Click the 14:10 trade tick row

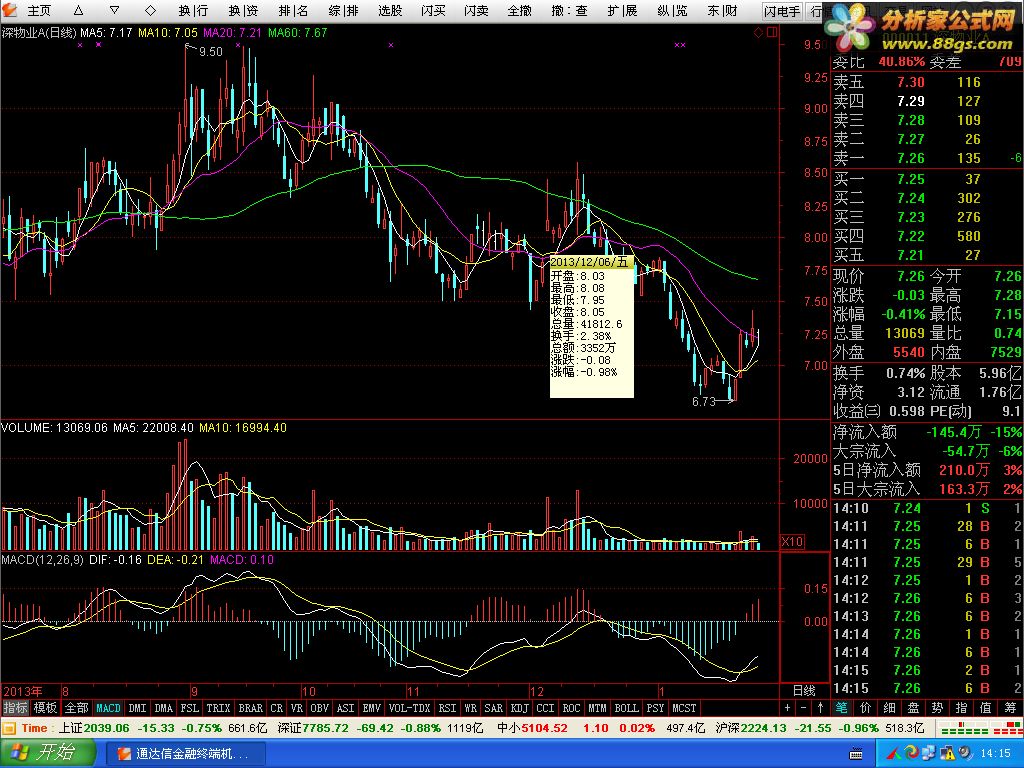(927, 508)
